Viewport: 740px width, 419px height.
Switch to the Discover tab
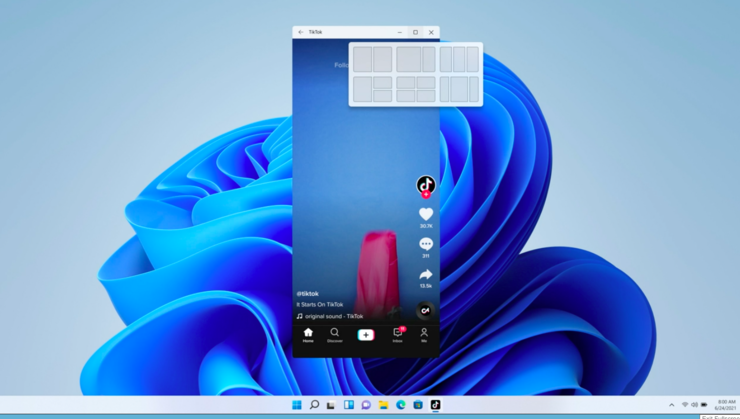point(335,335)
